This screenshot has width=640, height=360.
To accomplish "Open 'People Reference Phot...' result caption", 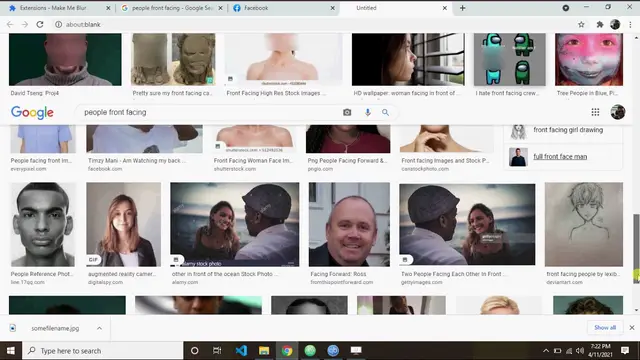I will 42,274.
